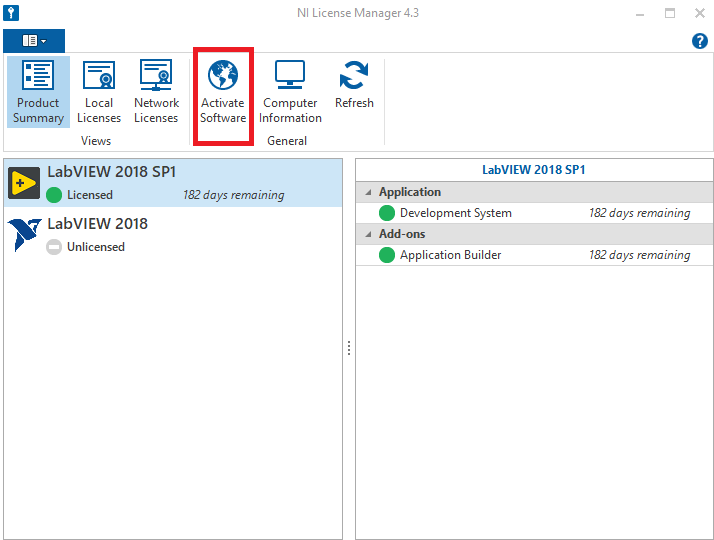The image size is (714, 540).
Task: Collapse the Add-ons section
Action: click(x=368, y=234)
